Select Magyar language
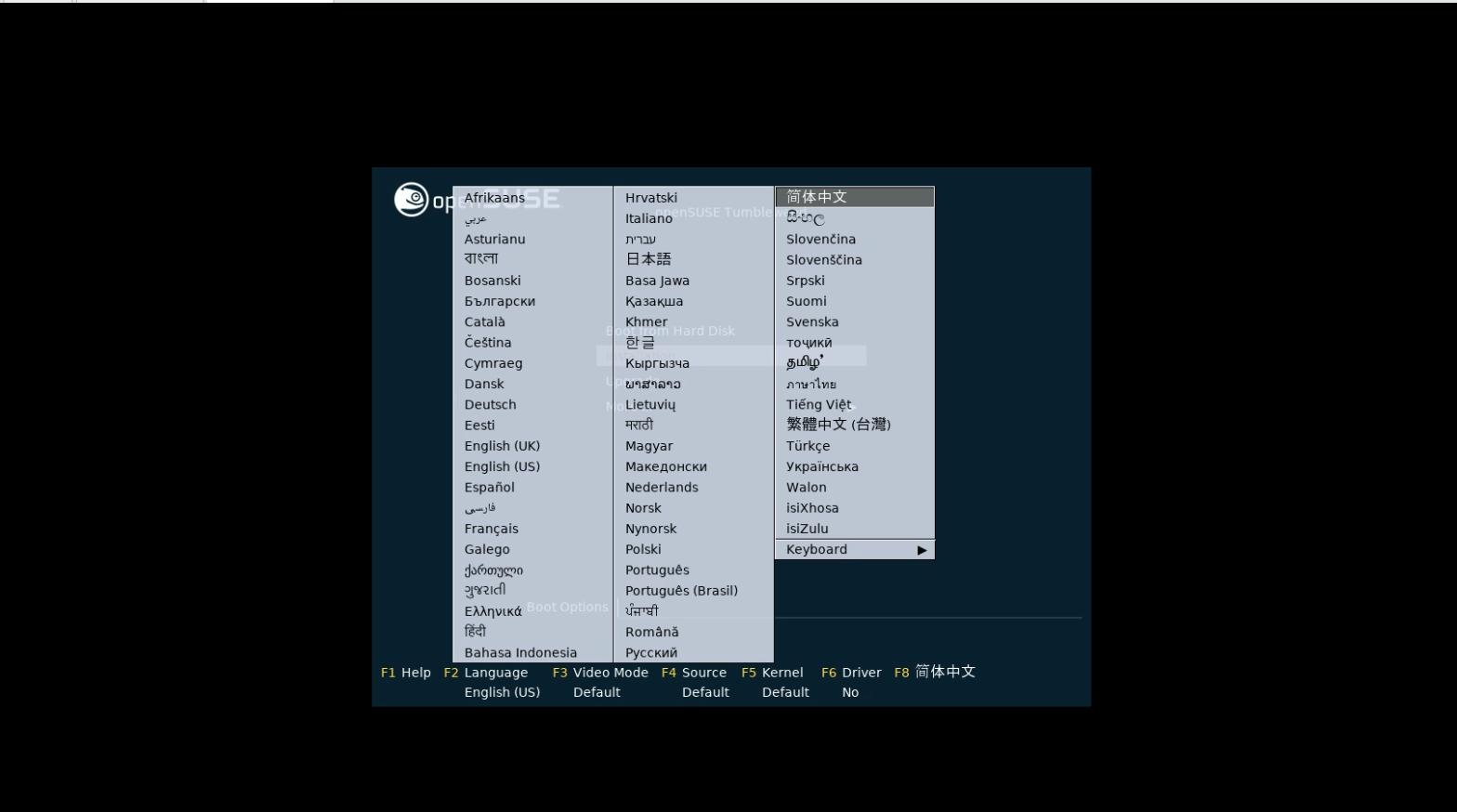Image resolution: width=1457 pixels, height=812 pixels. [649, 446]
